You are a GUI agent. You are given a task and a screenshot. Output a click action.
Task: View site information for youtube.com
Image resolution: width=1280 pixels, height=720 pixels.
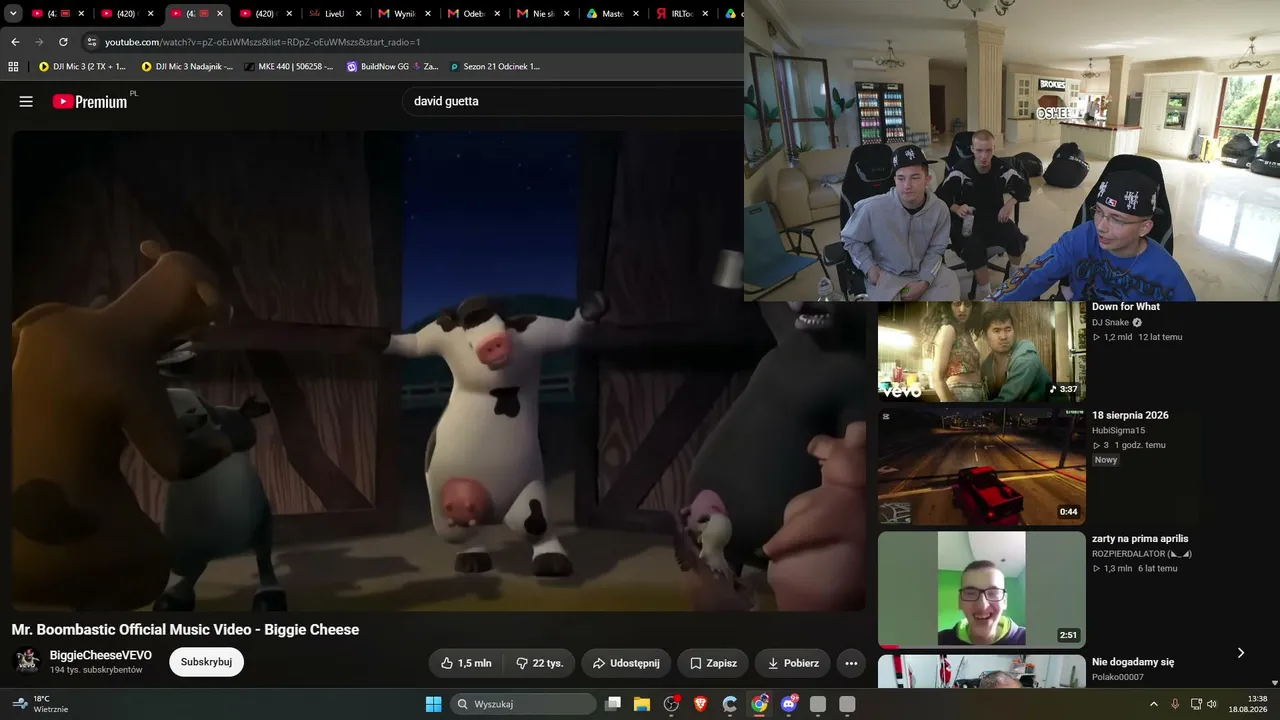tap(91, 42)
